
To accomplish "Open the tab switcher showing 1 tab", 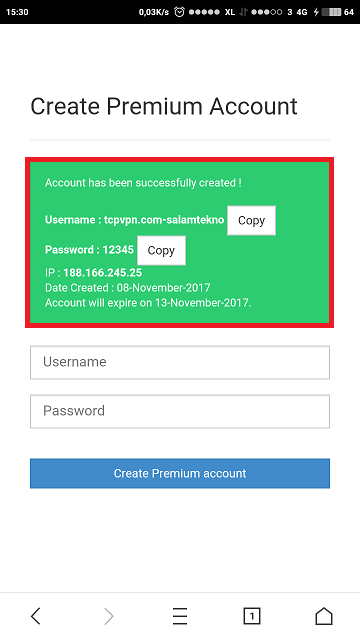I will [252, 616].
